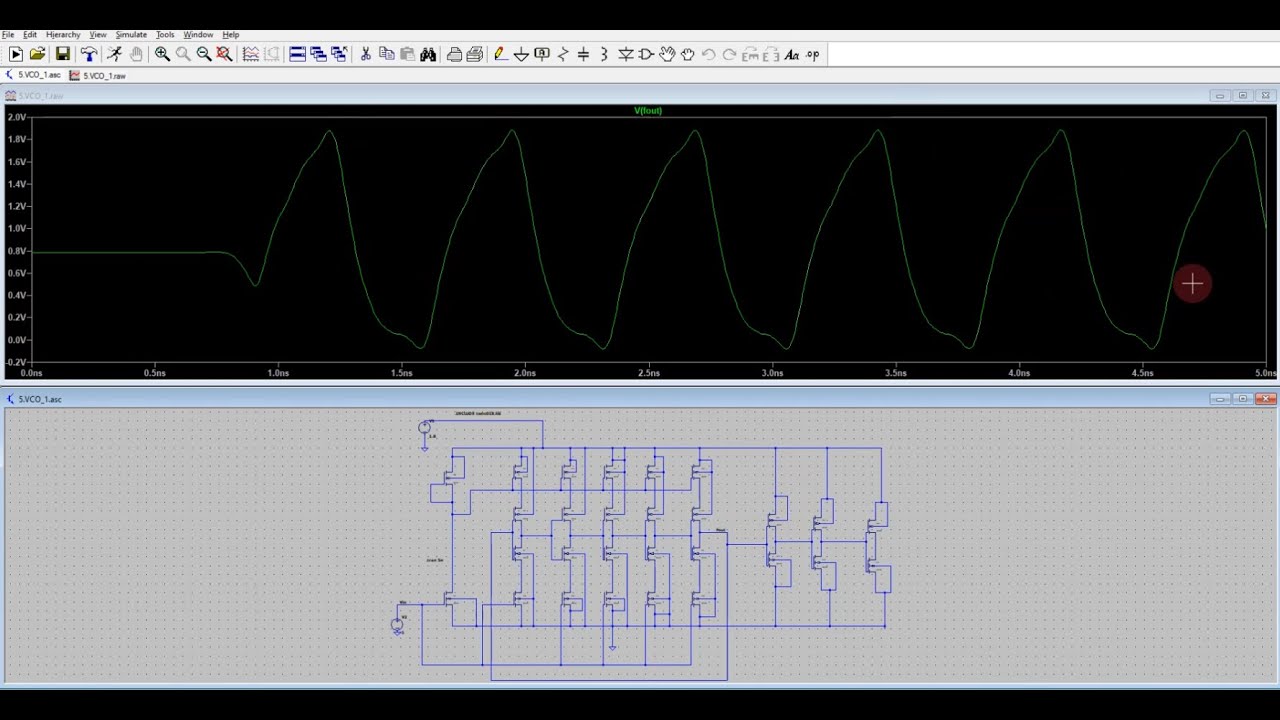Click the 2.5ns time axis label
This screenshot has height=720, width=1280.
point(649,373)
